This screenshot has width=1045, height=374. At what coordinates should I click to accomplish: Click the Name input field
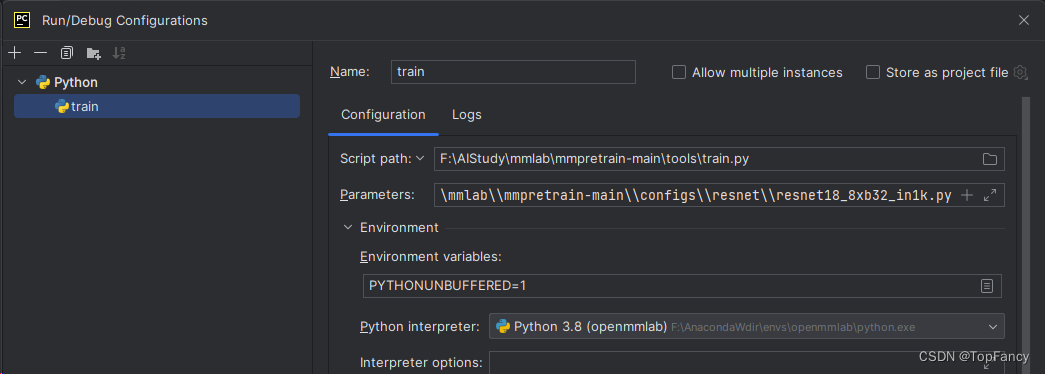point(513,72)
